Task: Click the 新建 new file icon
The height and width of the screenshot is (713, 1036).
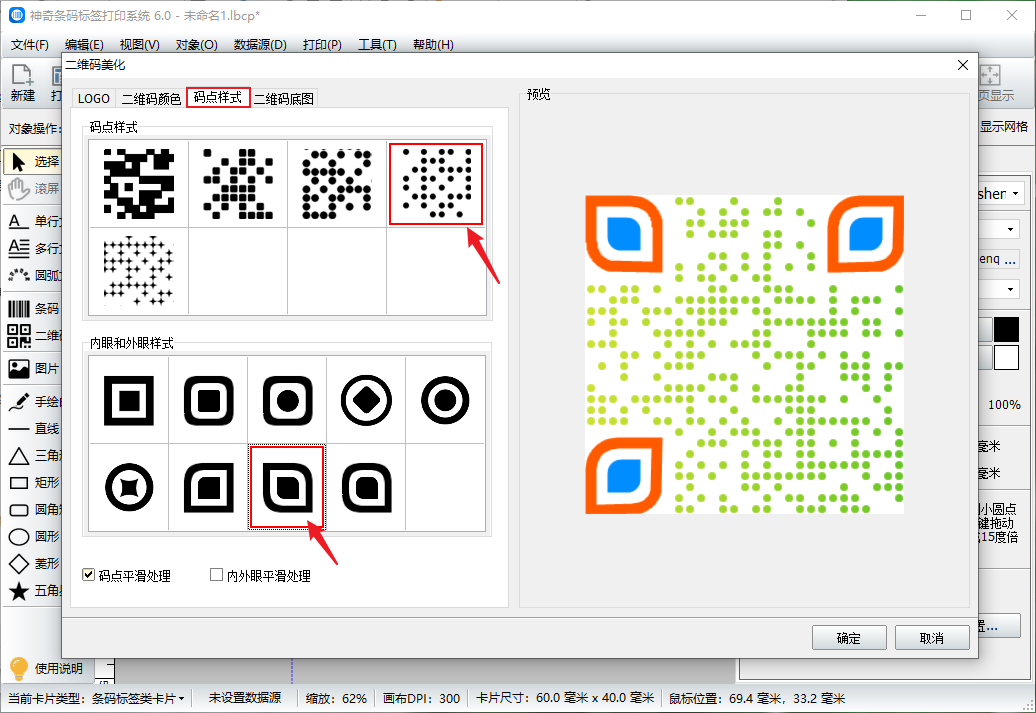Action: coord(22,83)
